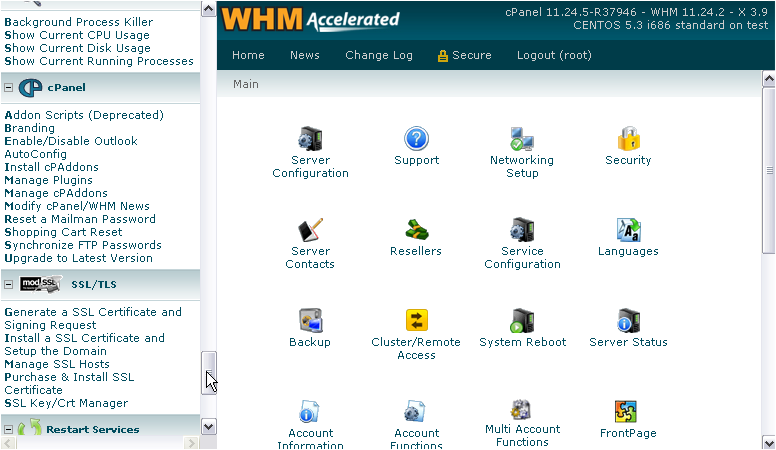Click the sidebar scroll-down arrow
This screenshot has height=450, width=776.
click(x=208, y=427)
